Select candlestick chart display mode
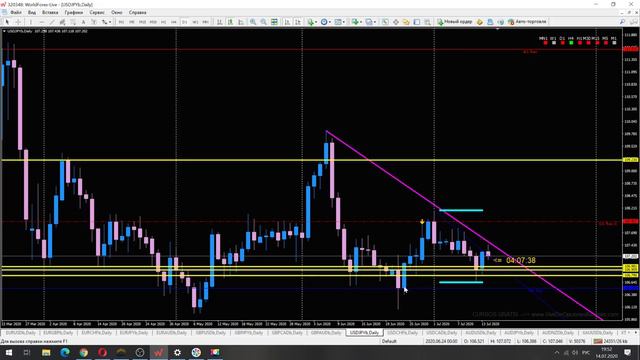Viewport: 640px width, 360px height. [230, 22]
